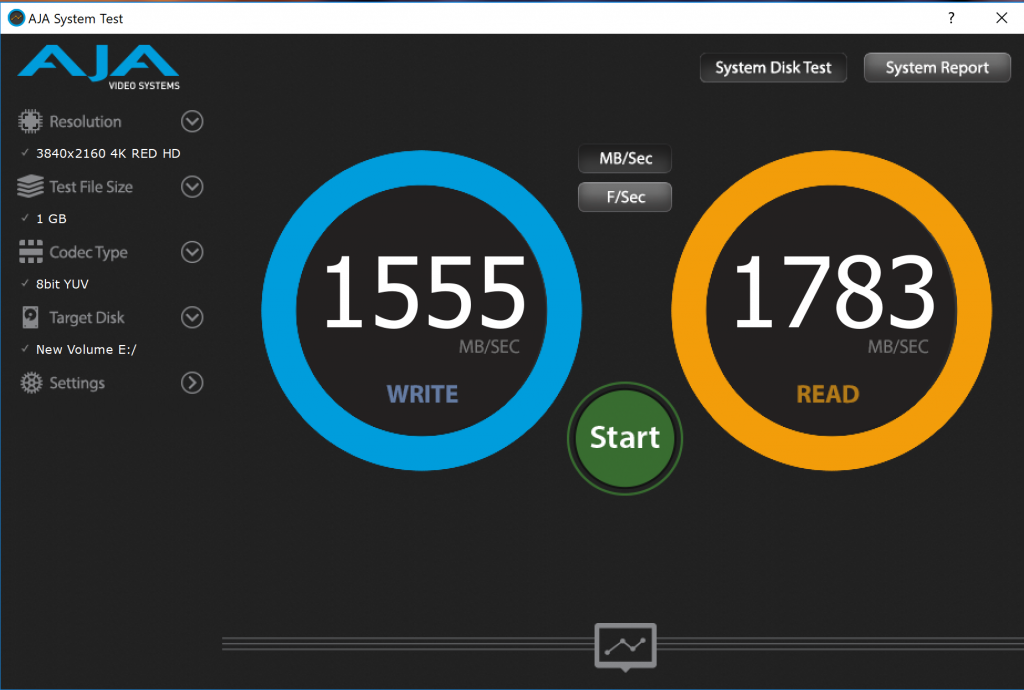This screenshot has width=1024, height=690.
Task: Click the Settings label
Action: click(77, 383)
